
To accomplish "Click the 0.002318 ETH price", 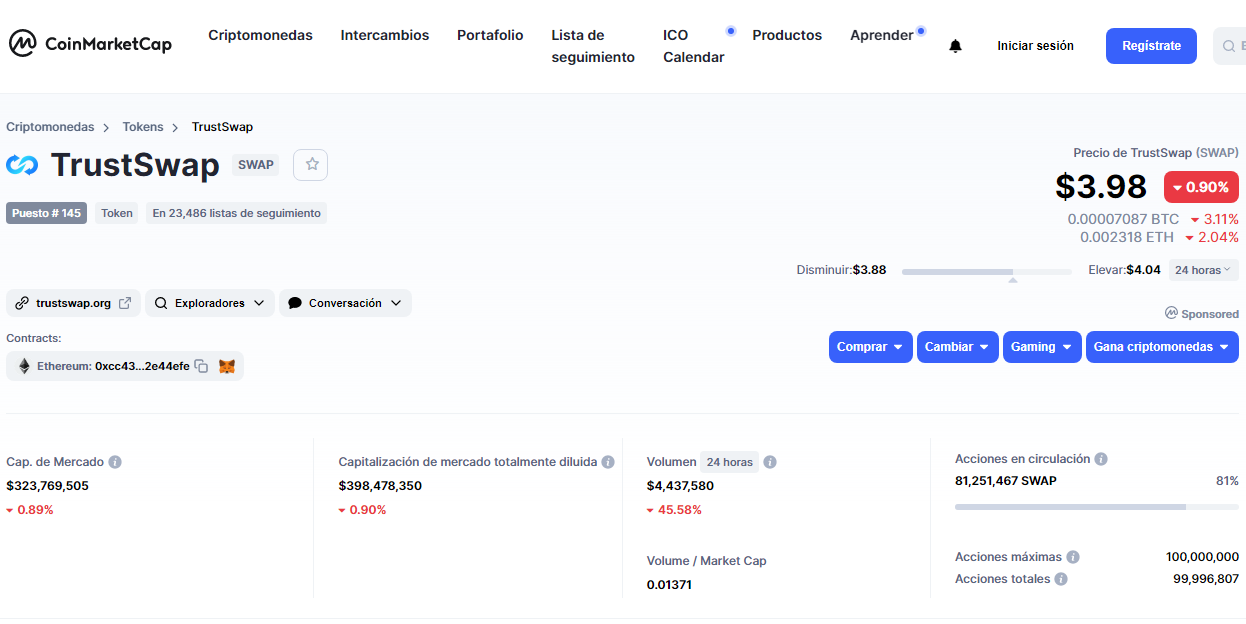I will (x=1127, y=238).
